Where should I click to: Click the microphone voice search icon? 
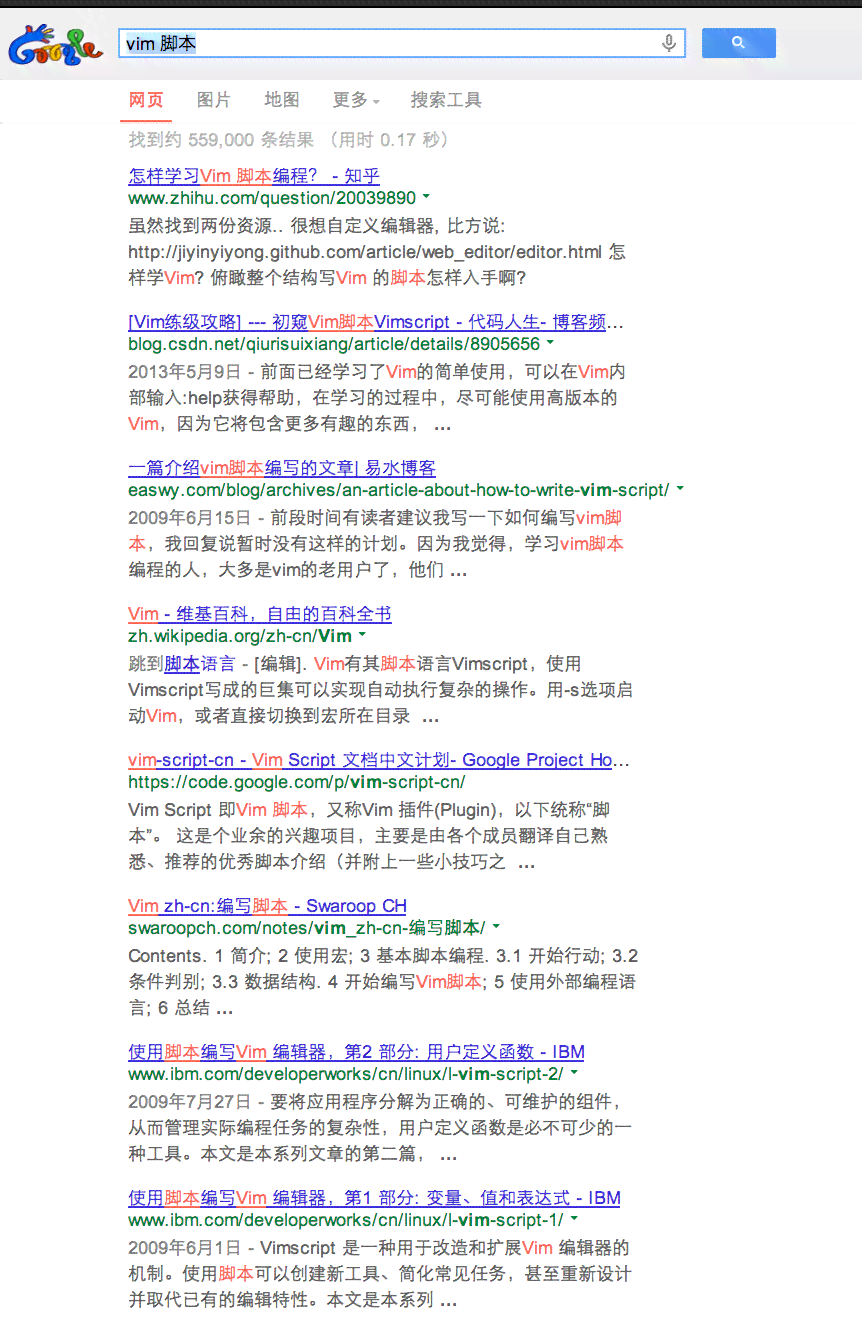tap(669, 43)
